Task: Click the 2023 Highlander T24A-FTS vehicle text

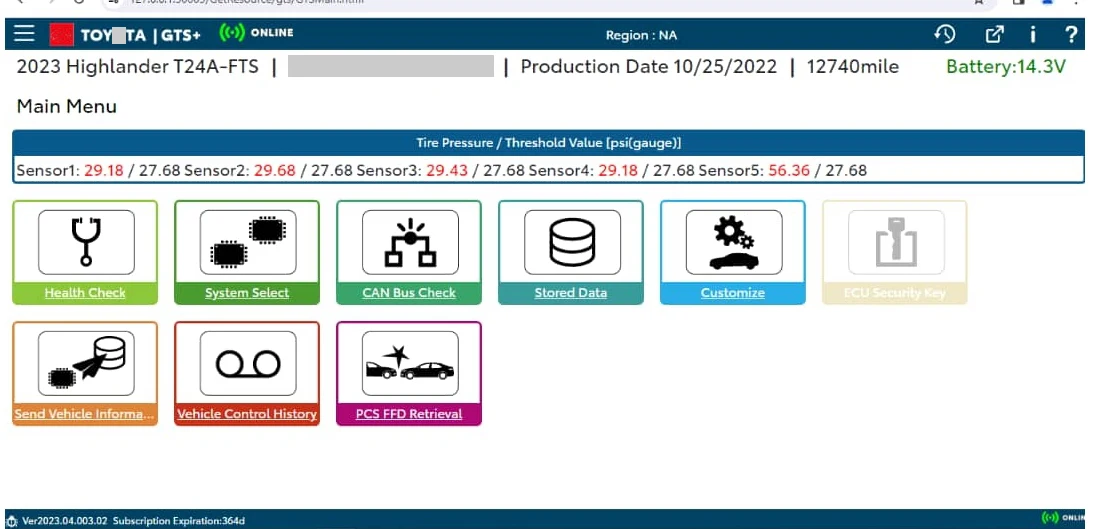Action: [x=138, y=67]
